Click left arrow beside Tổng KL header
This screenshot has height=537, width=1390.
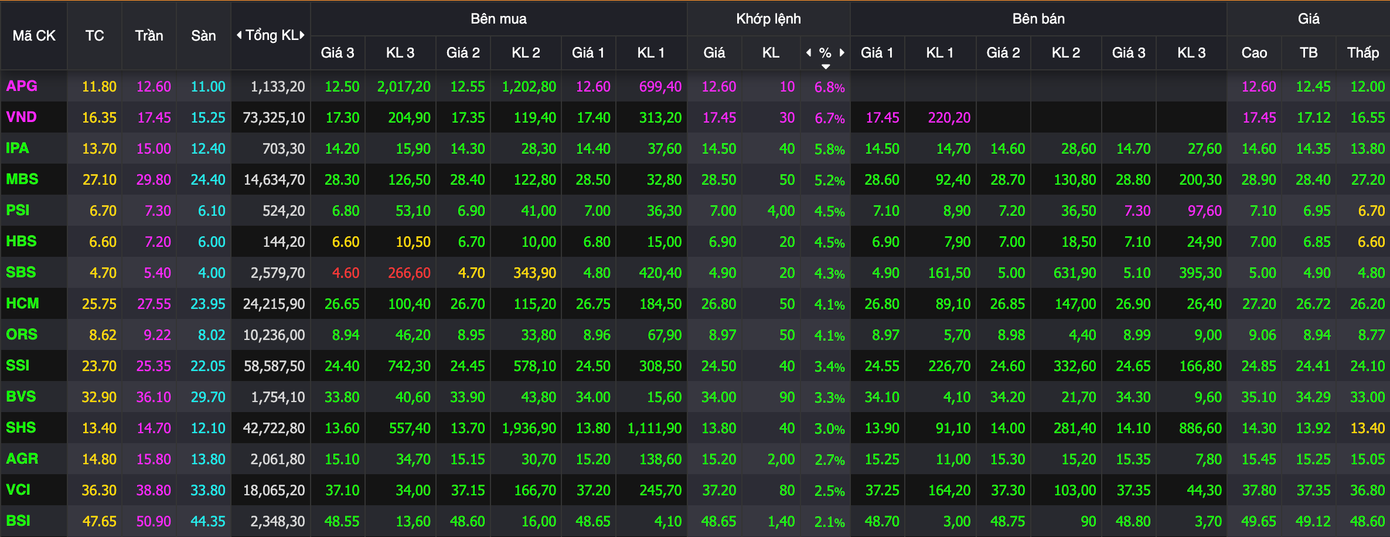[x=240, y=35]
